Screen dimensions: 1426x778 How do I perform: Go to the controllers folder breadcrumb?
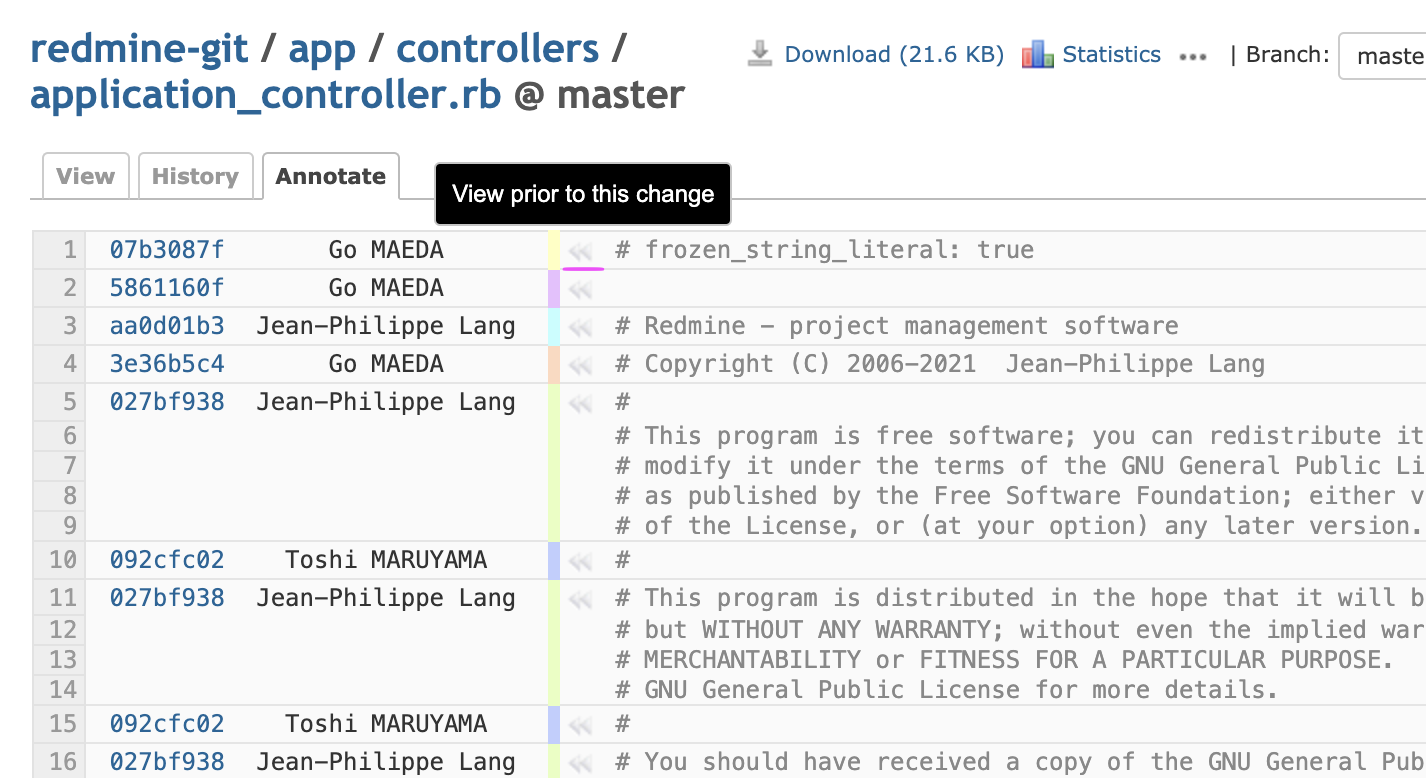point(497,49)
